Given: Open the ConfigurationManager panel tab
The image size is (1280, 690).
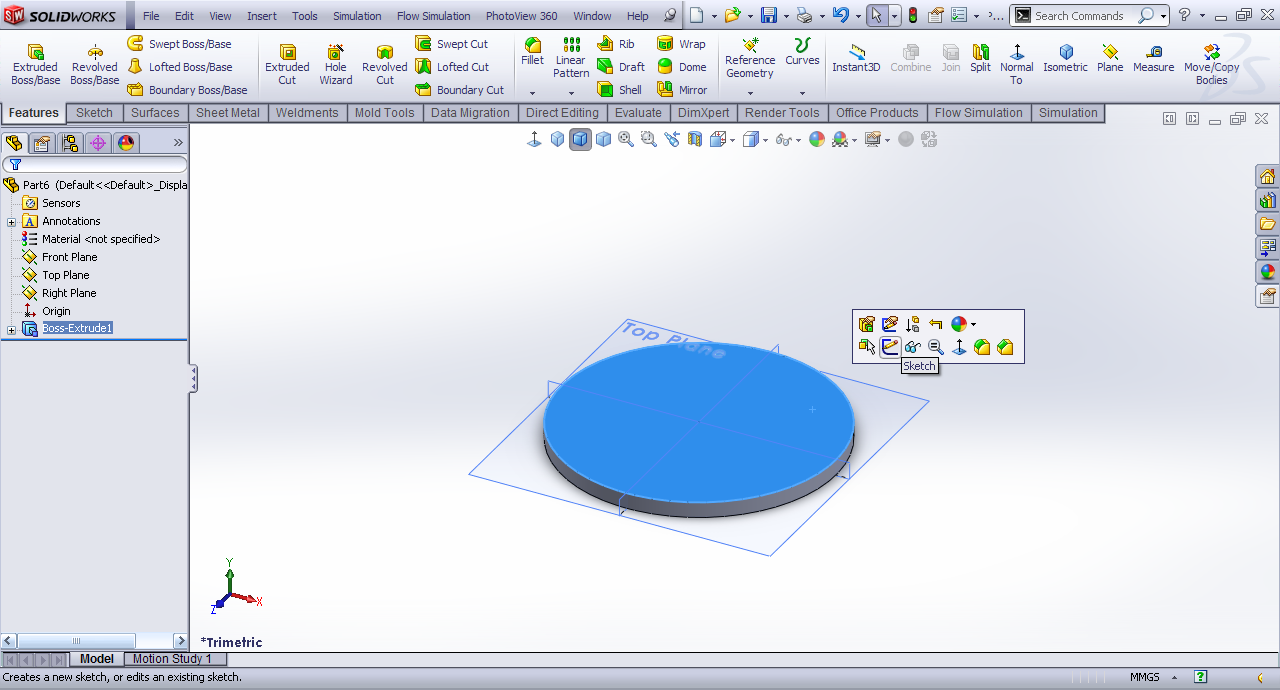Looking at the screenshot, I should (x=70, y=143).
